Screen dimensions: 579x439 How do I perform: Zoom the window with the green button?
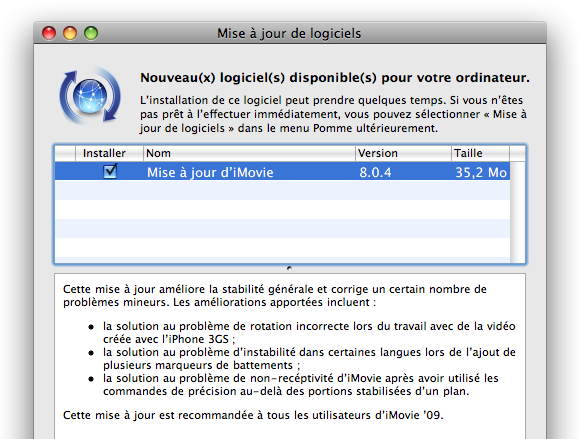91,33
